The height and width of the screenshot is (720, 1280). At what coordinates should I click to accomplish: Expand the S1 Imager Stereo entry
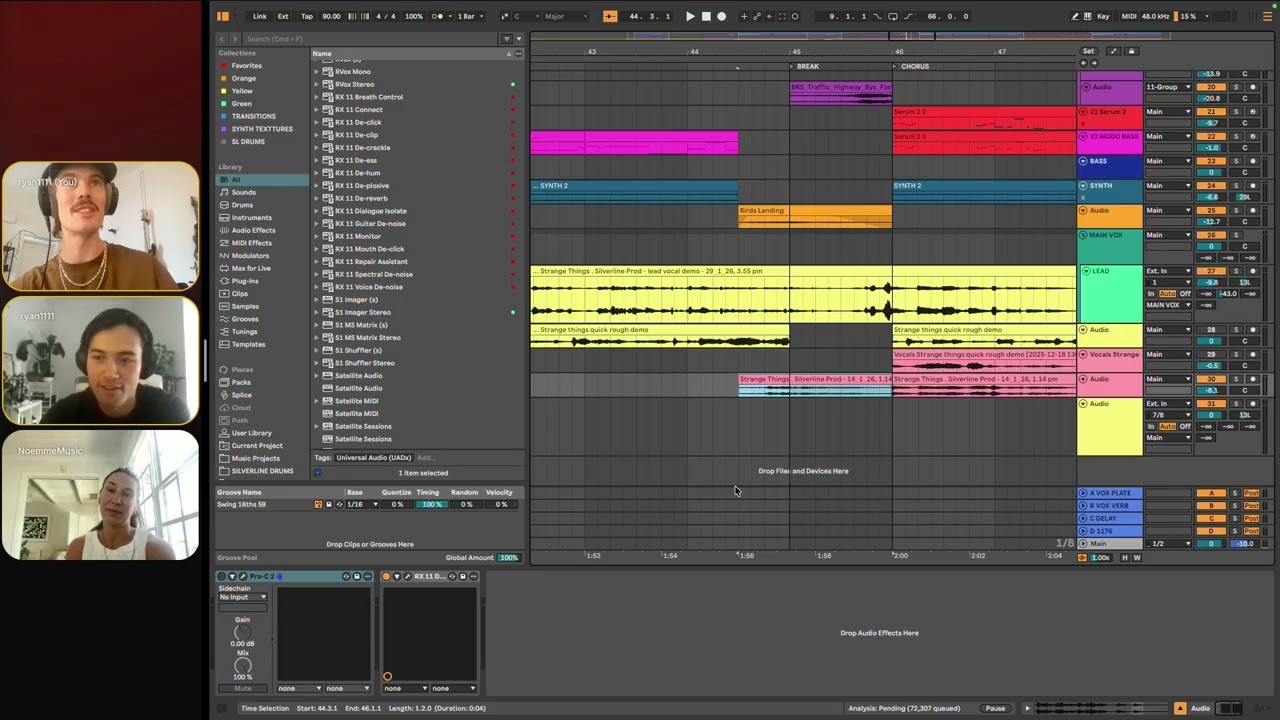coord(317,312)
